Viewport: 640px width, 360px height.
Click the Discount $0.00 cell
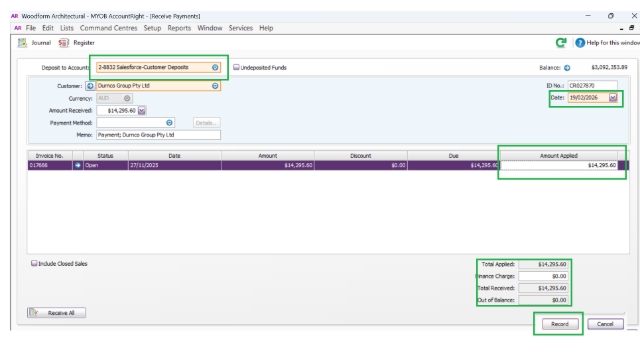tap(361, 165)
